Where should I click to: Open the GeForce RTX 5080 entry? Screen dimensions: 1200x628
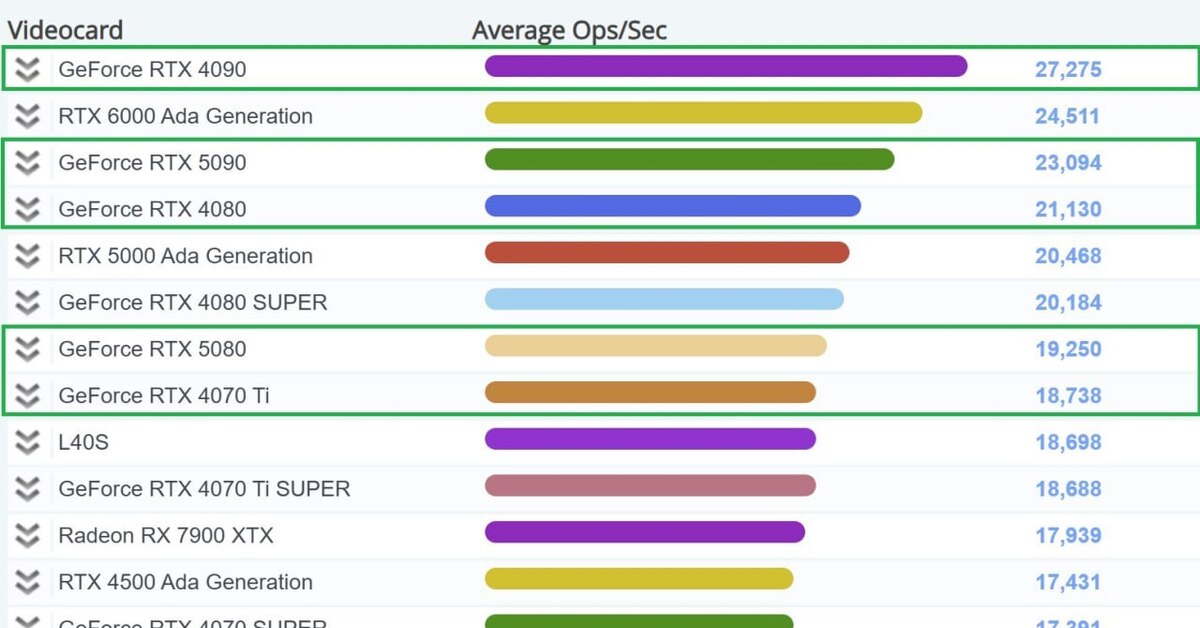coord(152,349)
